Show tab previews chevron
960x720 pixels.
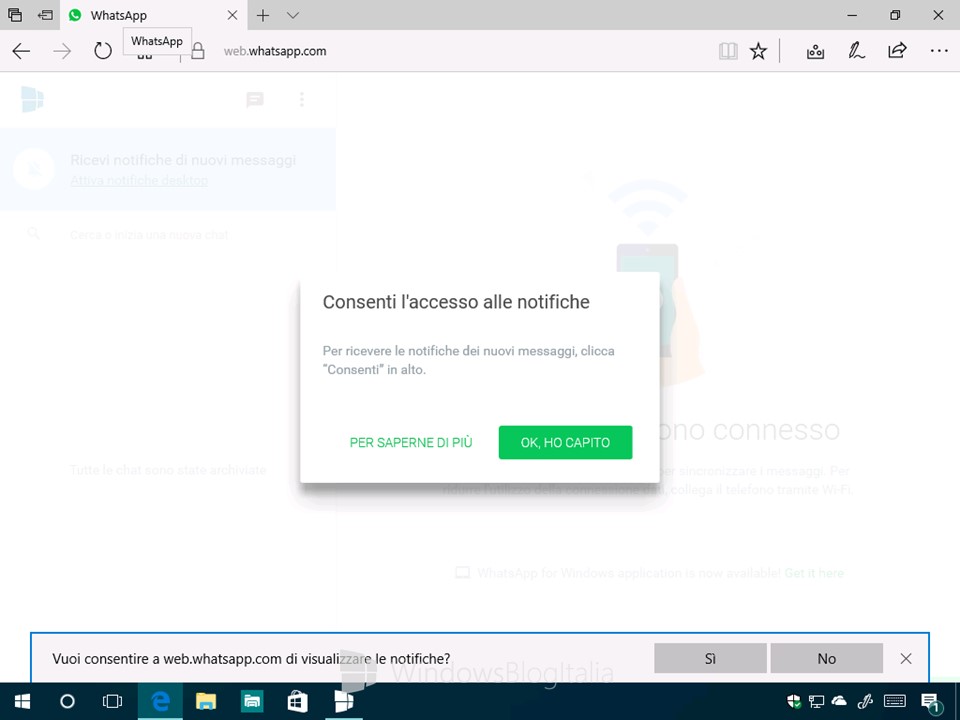(293, 15)
